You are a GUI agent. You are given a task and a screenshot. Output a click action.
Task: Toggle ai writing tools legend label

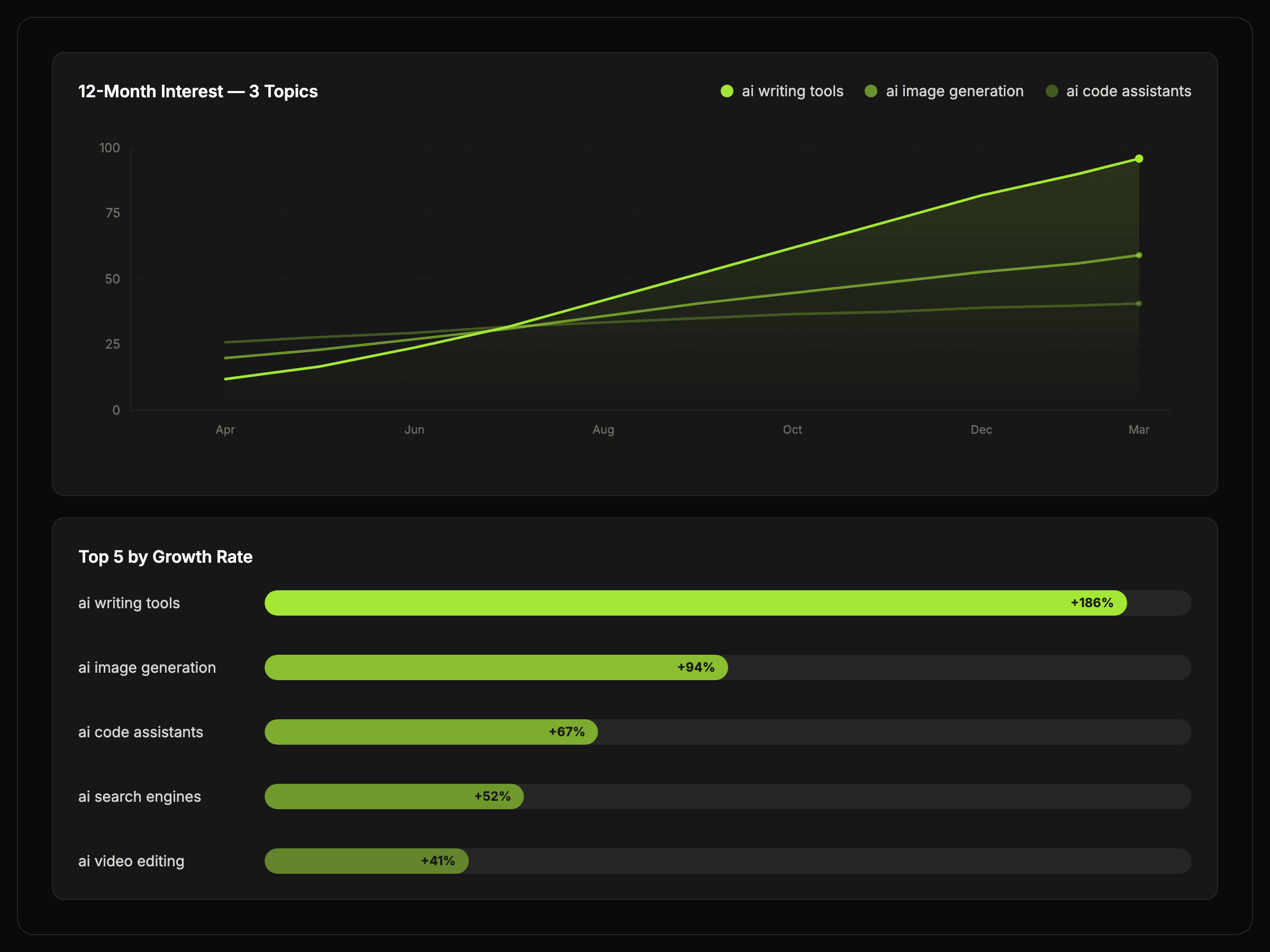coord(792,91)
